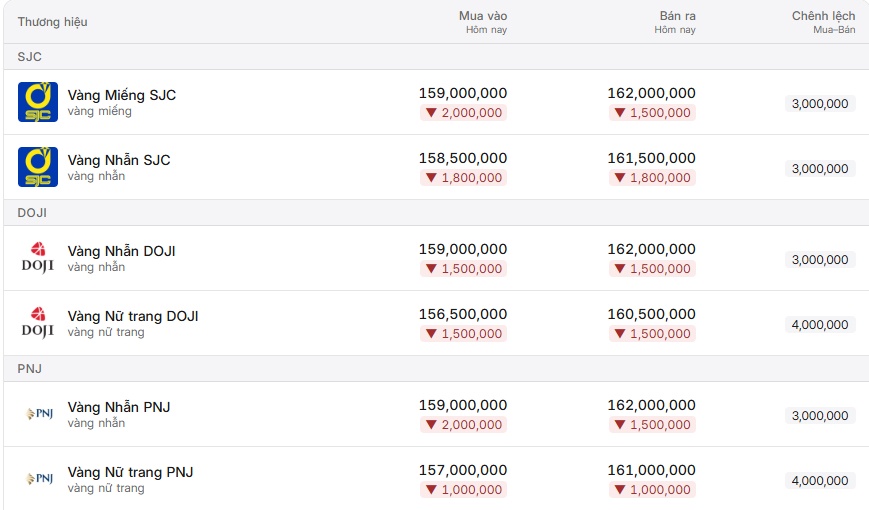The height and width of the screenshot is (510, 869).
Task: Click the 3,000,000 spread badge for Vàng Nhẫn SJC
Action: [x=820, y=169]
